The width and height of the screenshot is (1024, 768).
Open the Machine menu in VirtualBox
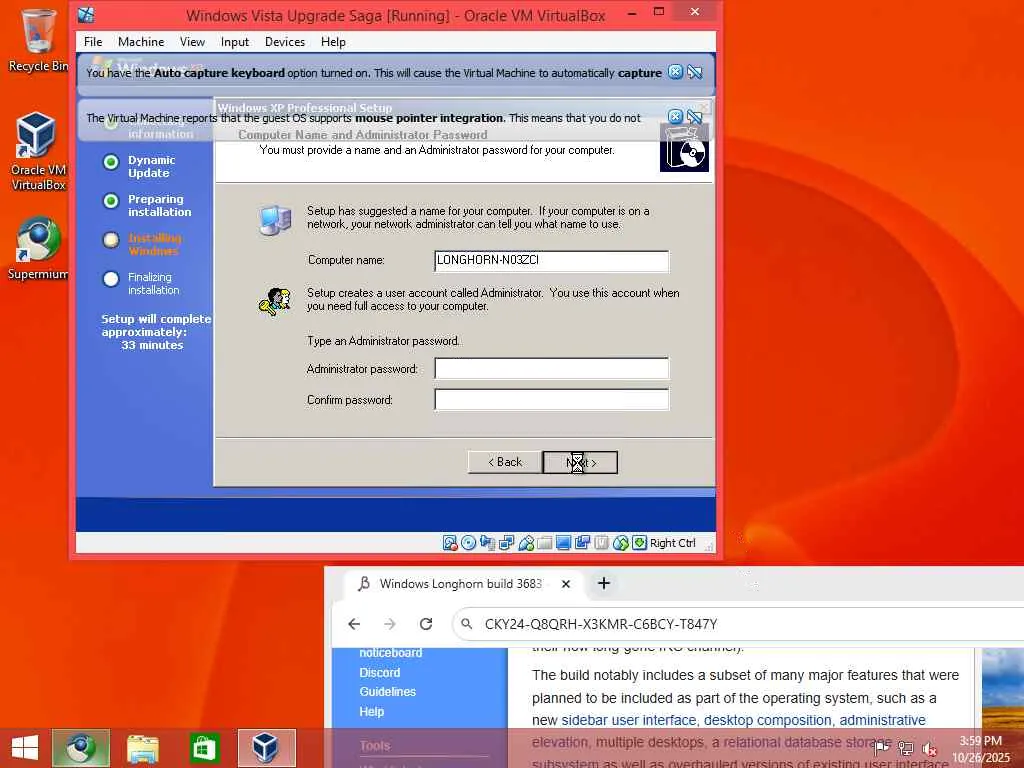pyautogui.click(x=141, y=42)
